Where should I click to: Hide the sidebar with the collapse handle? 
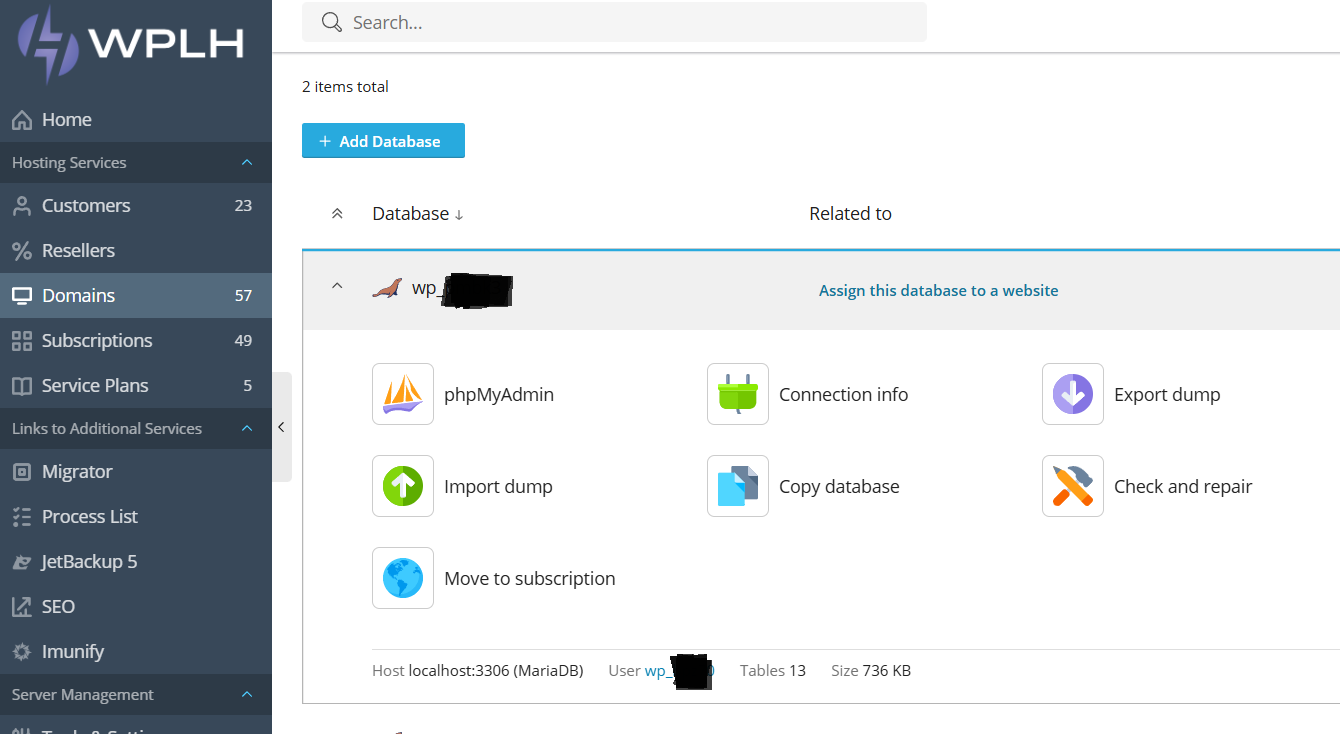[x=281, y=427]
